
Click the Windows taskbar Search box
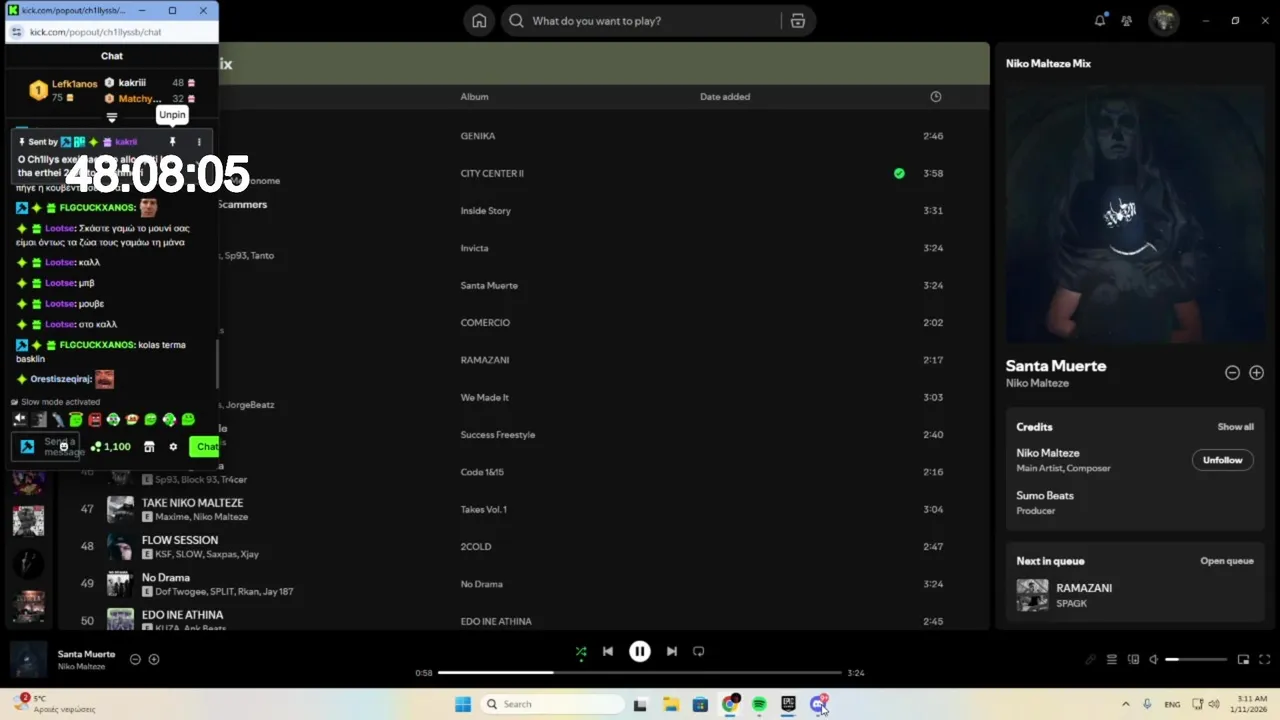[553, 704]
